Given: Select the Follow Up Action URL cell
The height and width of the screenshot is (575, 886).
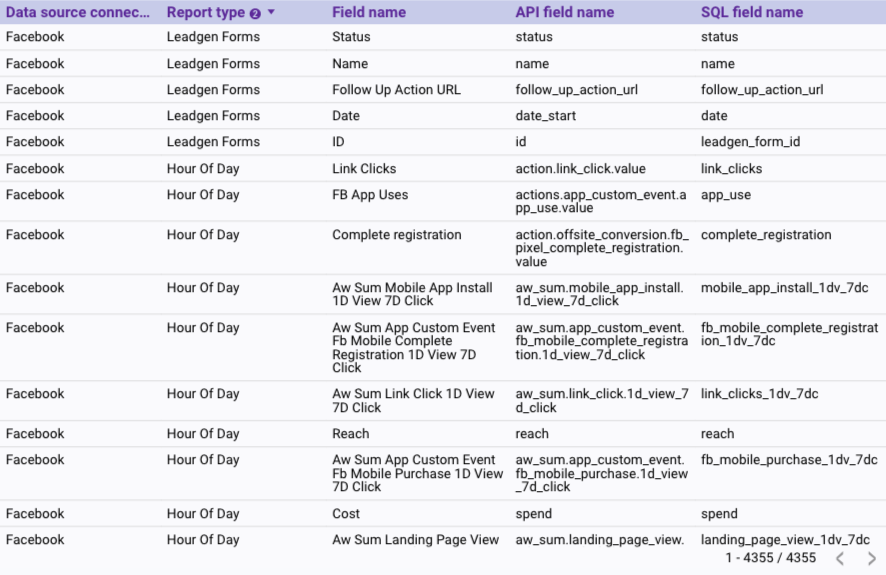Looking at the screenshot, I should point(396,90).
